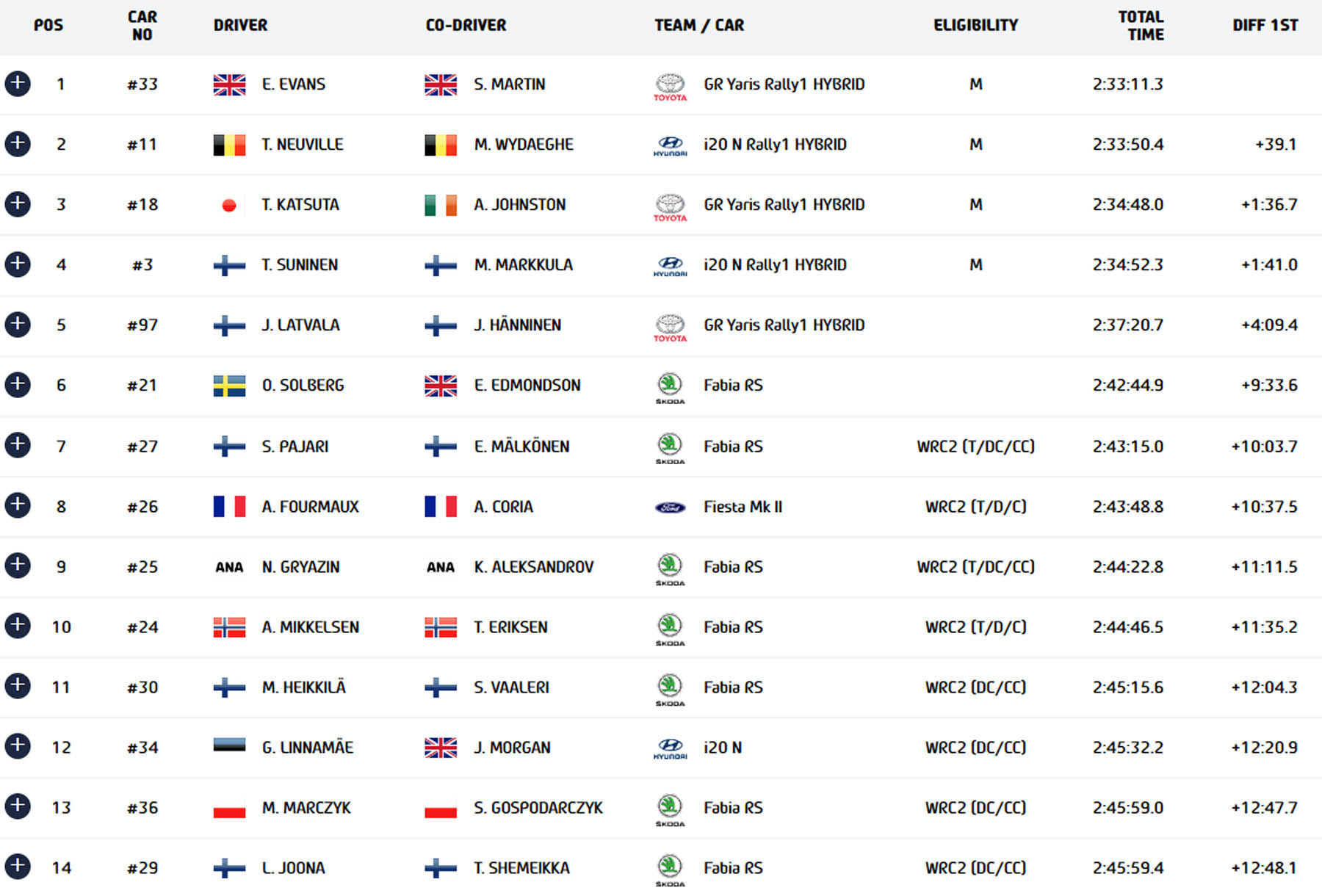
Task: Expand the row for E. Evans
Action: 18,84
